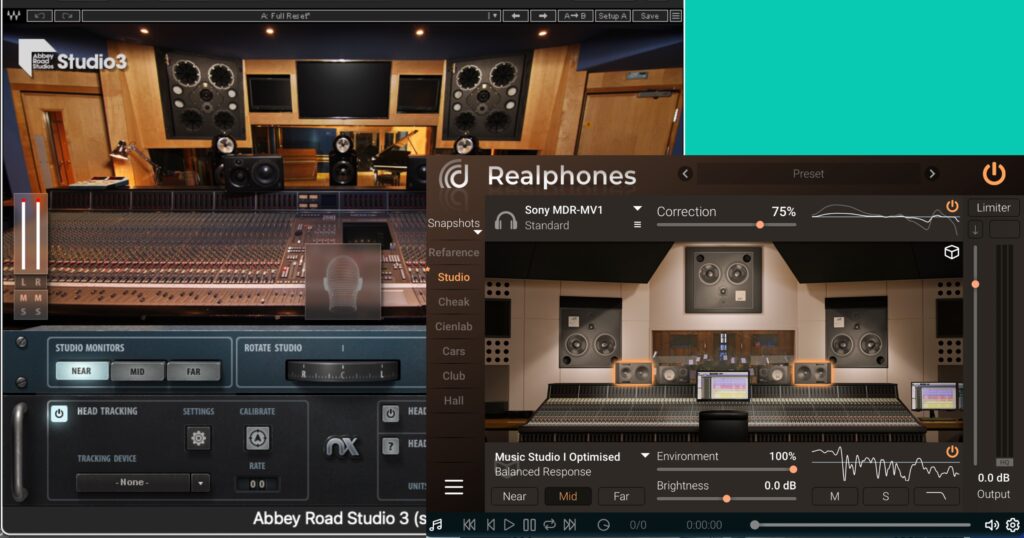
Task: Toggle the environment response power button
Action: pyautogui.click(x=952, y=452)
